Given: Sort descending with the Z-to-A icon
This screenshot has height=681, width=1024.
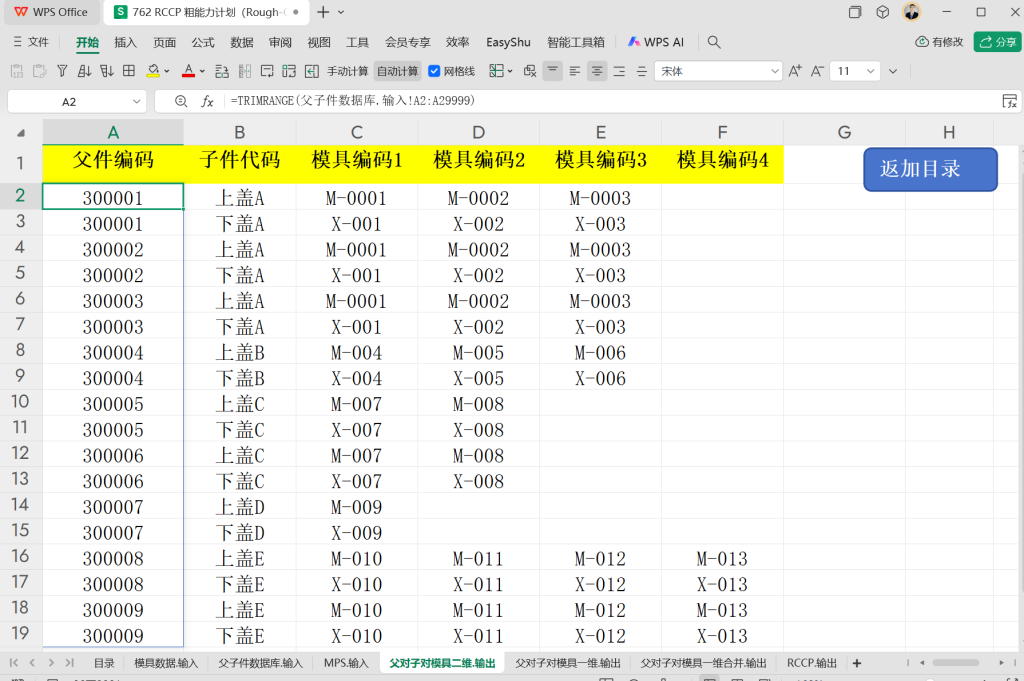Looking at the screenshot, I should [x=106, y=71].
